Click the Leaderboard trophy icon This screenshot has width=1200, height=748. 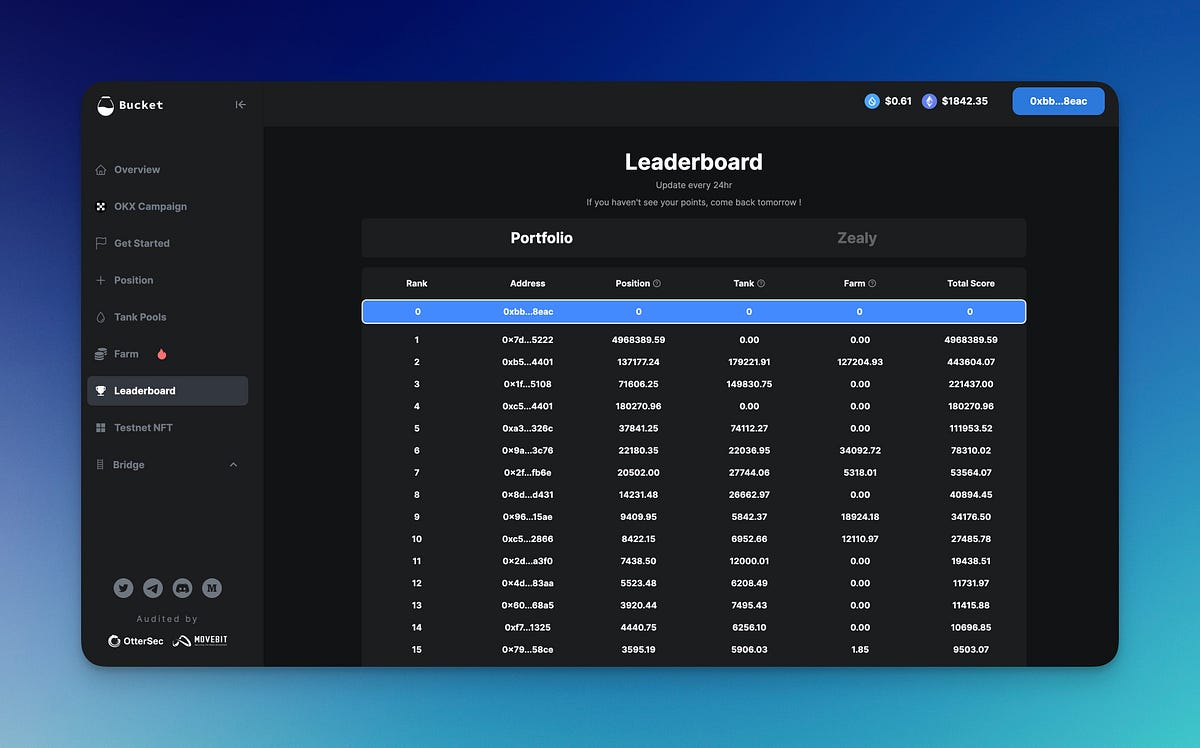101,390
